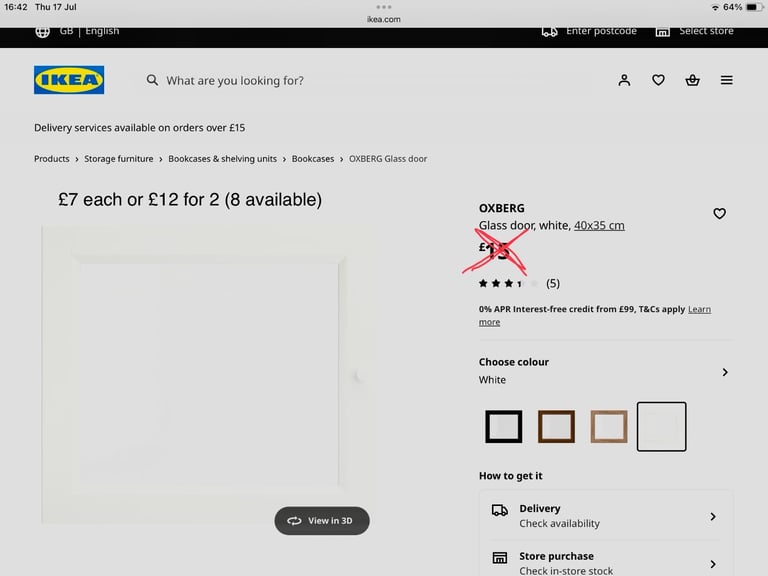Open the star rating reviews (5)
The height and width of the screenshot is (576, 768).
[519, 283]
